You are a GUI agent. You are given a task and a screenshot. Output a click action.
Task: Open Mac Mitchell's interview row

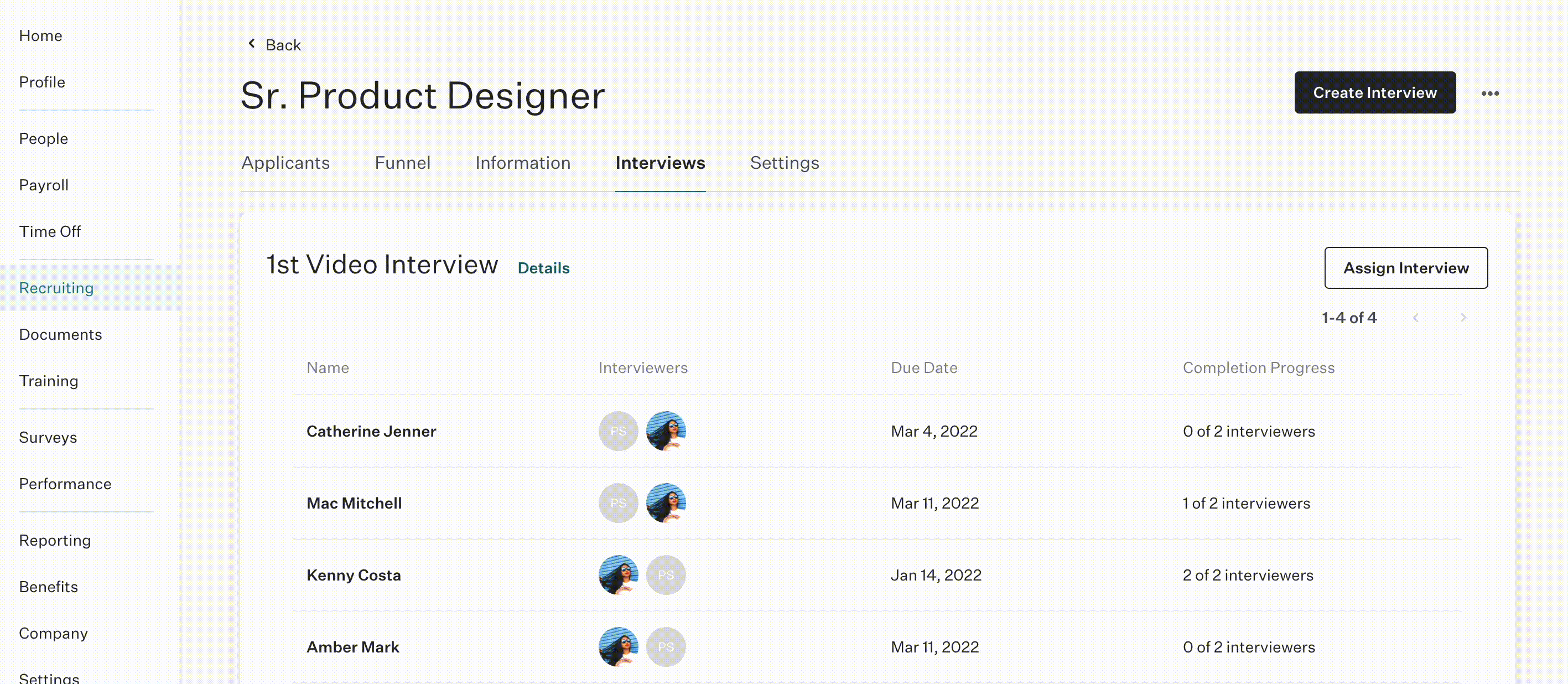pos(877,503)
